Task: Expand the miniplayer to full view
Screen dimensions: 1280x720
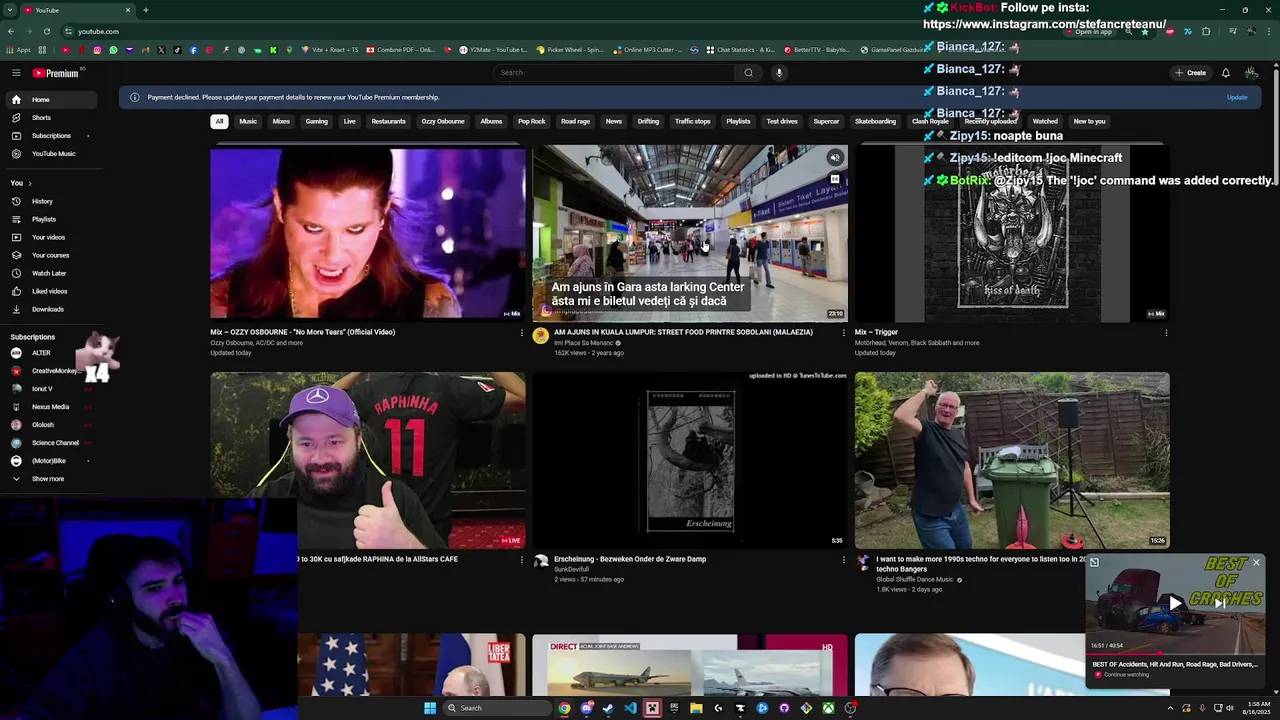Action: [x=1094, y=563]
